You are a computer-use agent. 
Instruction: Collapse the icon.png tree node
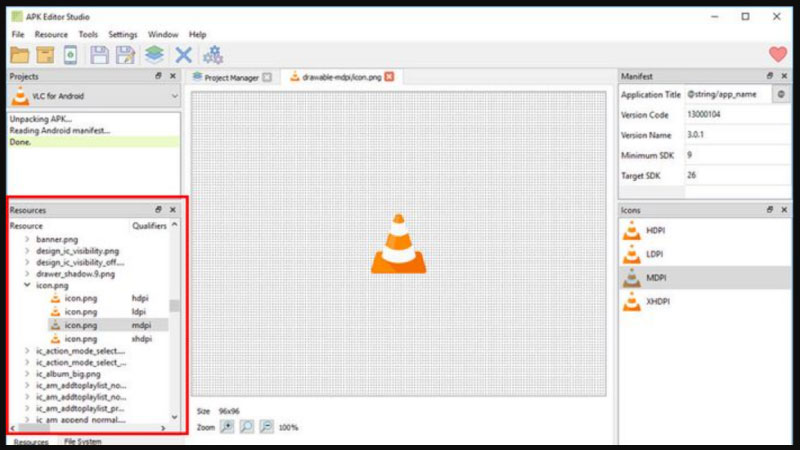click(28, 285)
